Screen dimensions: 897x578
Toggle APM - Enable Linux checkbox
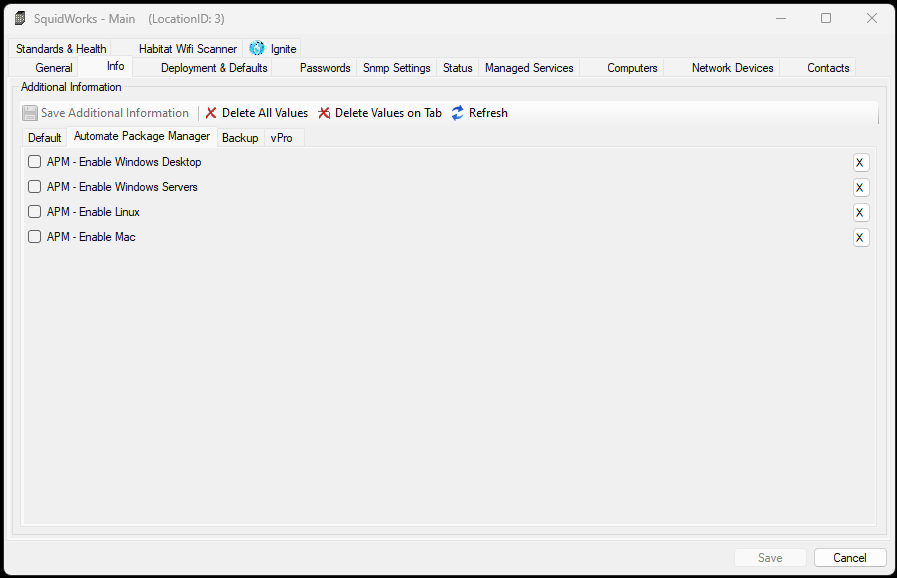pos(35,212)
